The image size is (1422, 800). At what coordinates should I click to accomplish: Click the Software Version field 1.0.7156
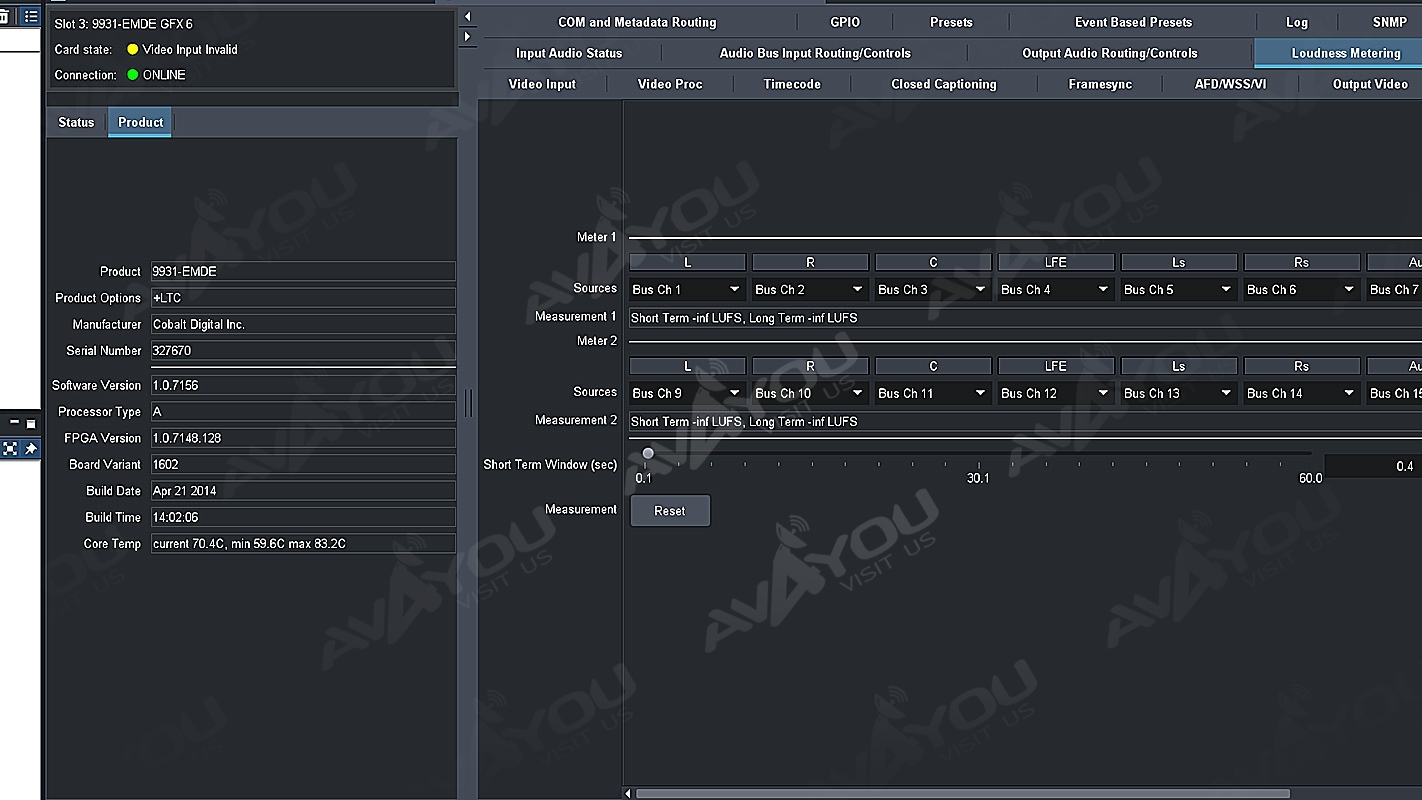303,385
